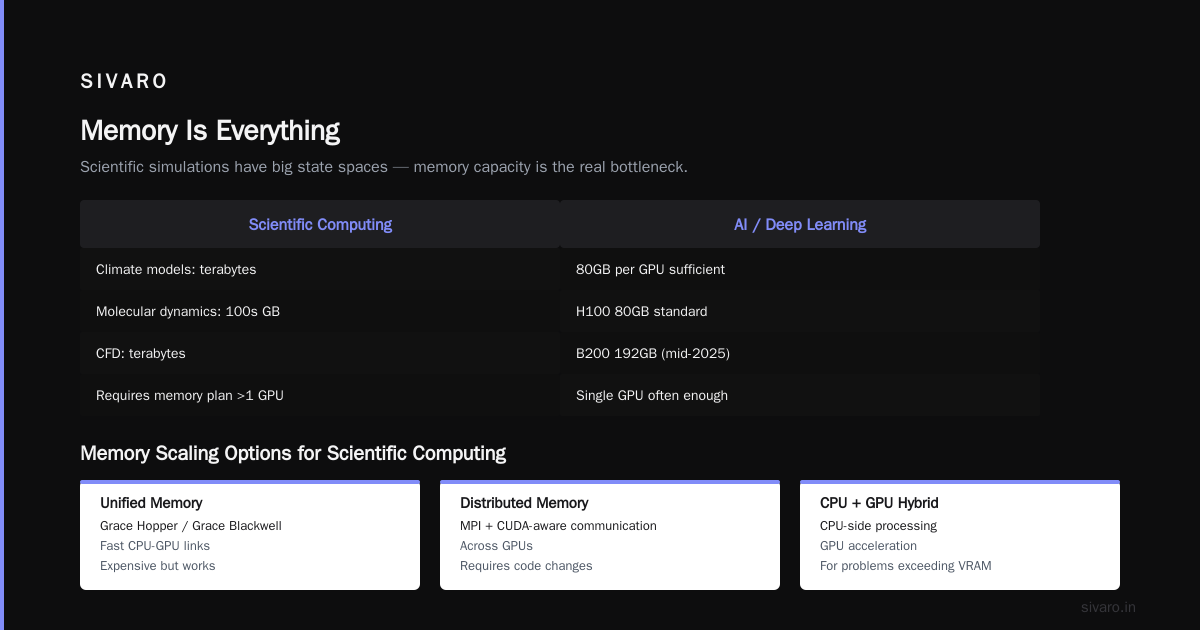Click the 'Expensive but works' line
1200x630 pixels.
(x=158, y=566)
